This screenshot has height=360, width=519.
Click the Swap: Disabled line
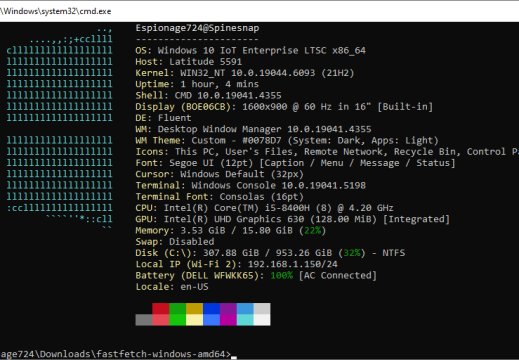pyautogui.click(x=175, y=242)
